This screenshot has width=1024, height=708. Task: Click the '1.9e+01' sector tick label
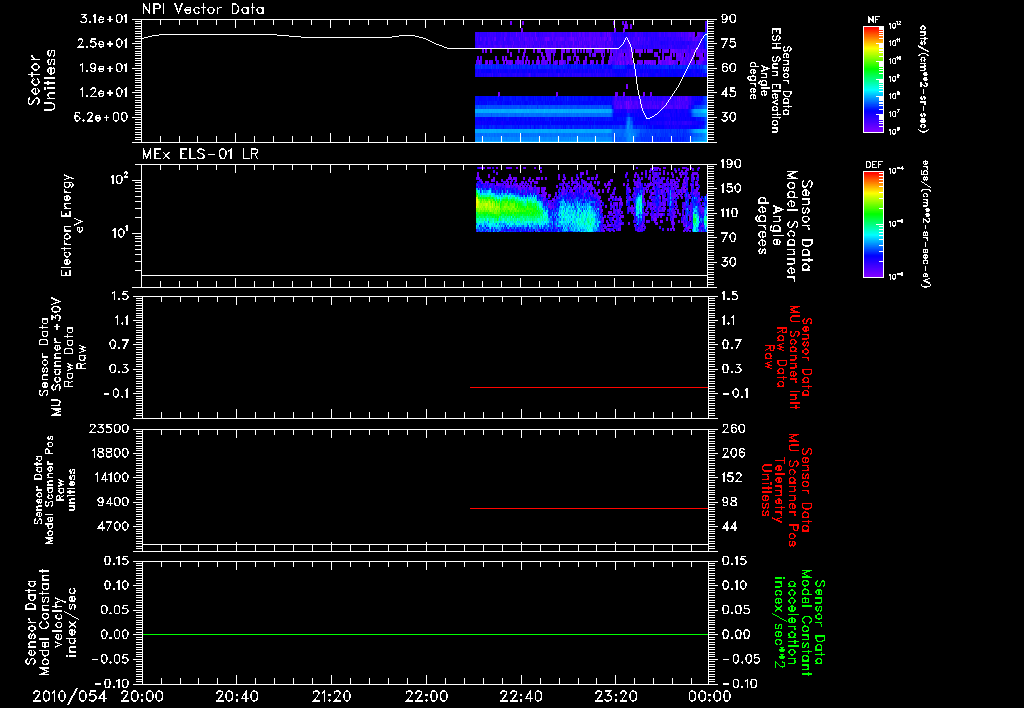(104, 68)
